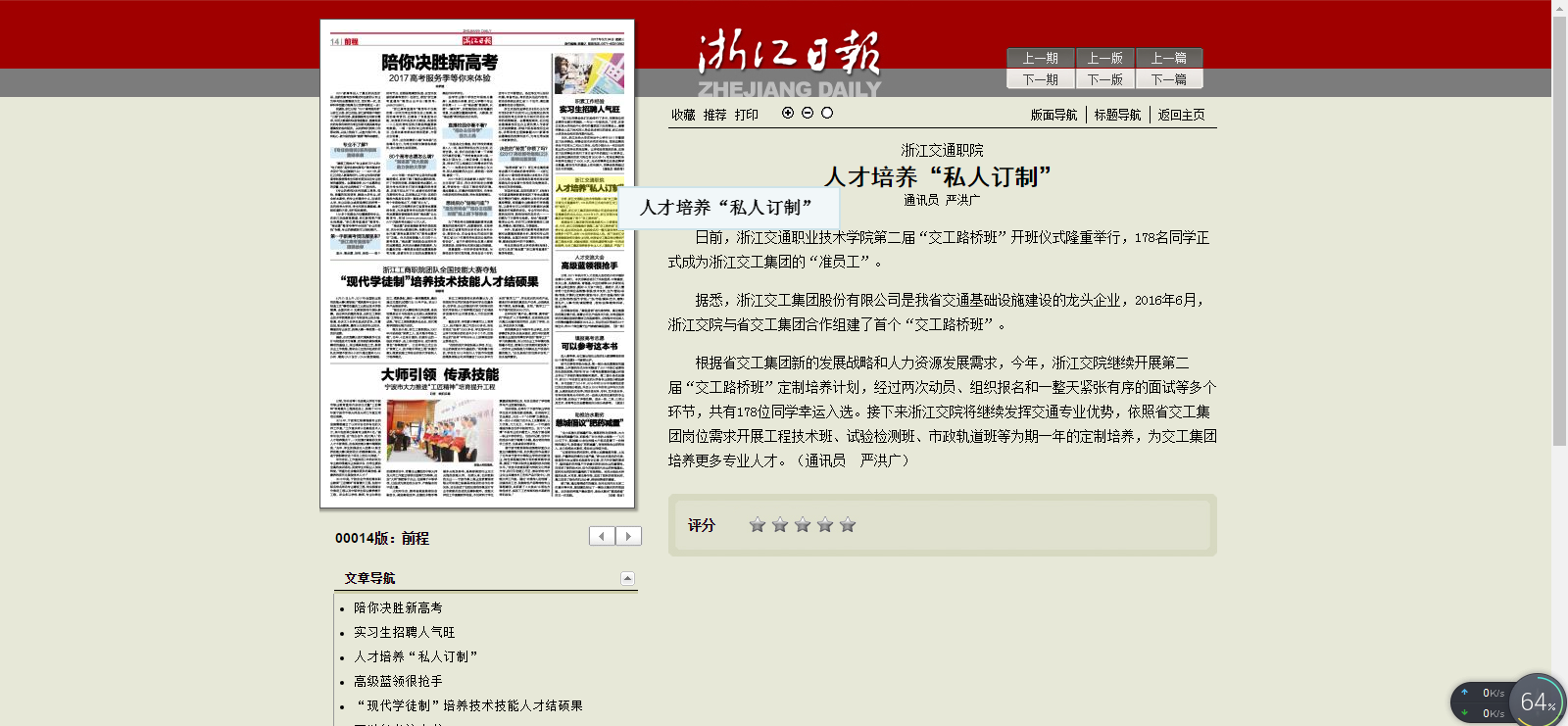Click the 下一版 next page button

1104,79
